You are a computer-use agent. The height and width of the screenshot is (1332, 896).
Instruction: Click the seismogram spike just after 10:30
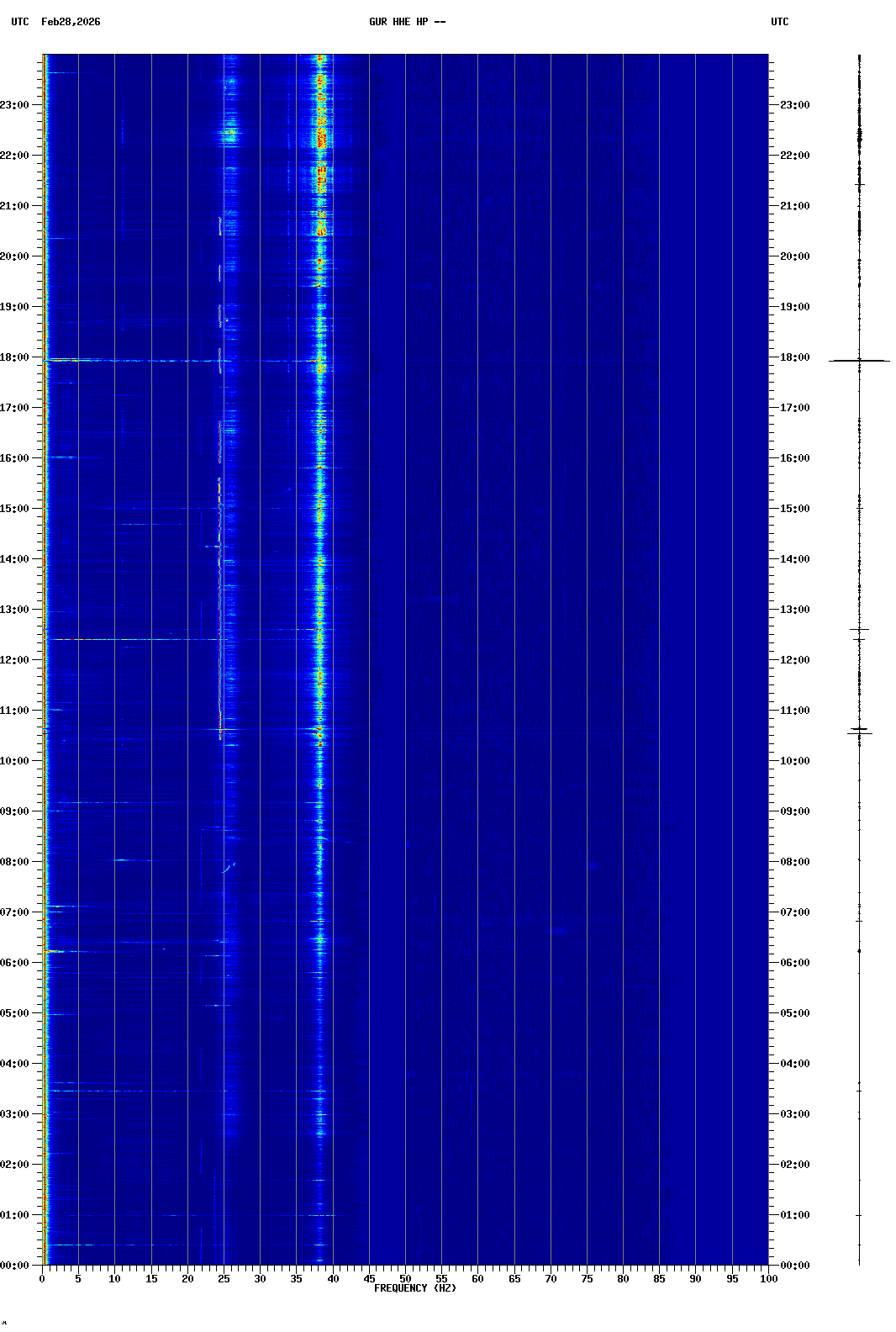[x=859, y=730]
